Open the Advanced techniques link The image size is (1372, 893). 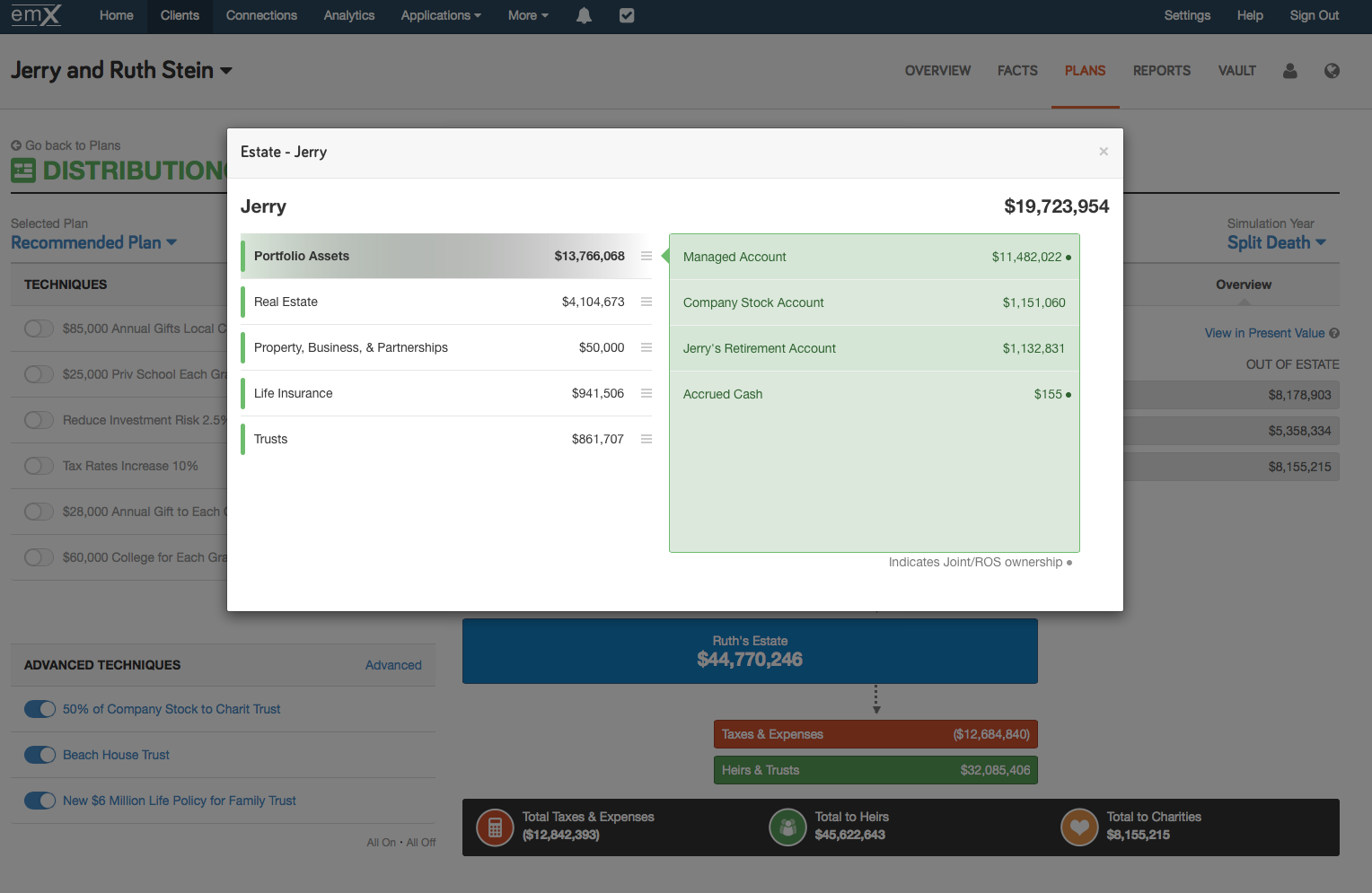point(393,665)
